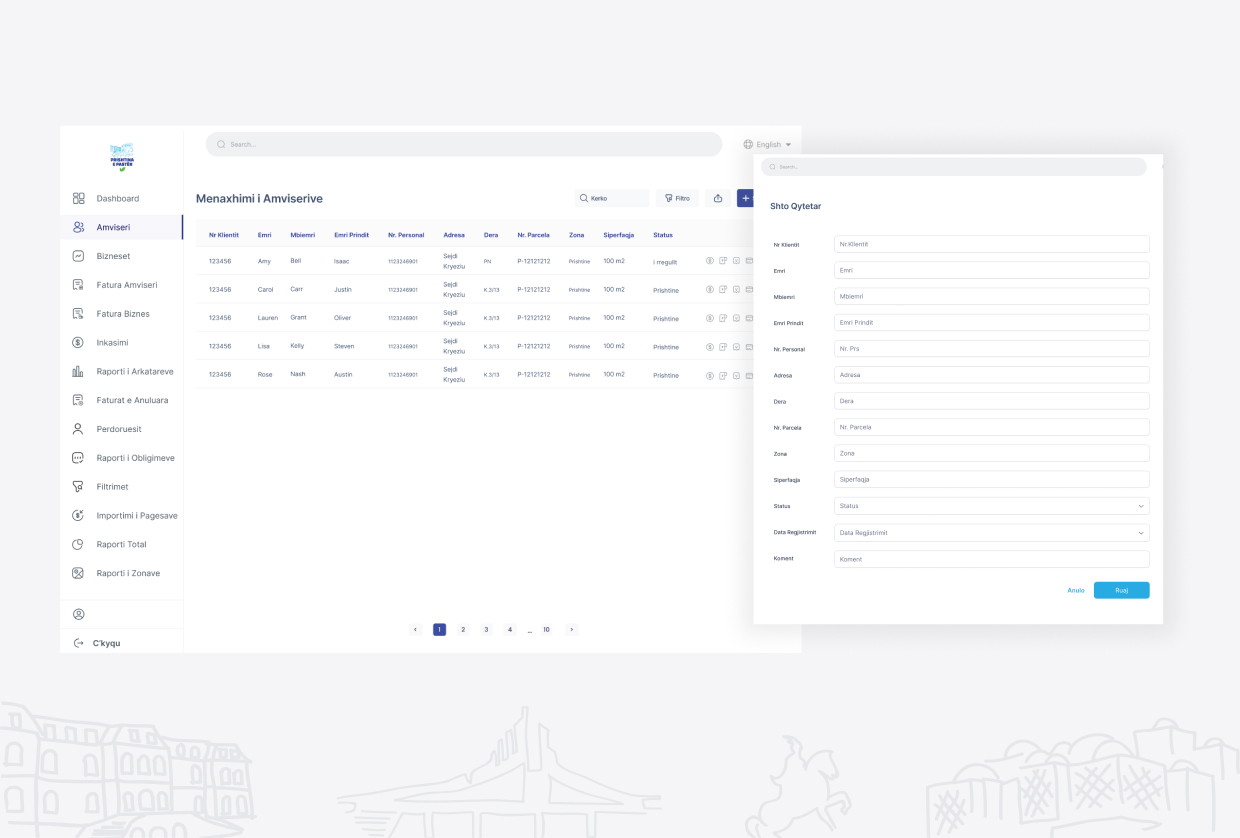Image resolution: width=1240 pixels, height=838 pixels.
Task: Log out using C'kyqu
Action: coord(106,643)
